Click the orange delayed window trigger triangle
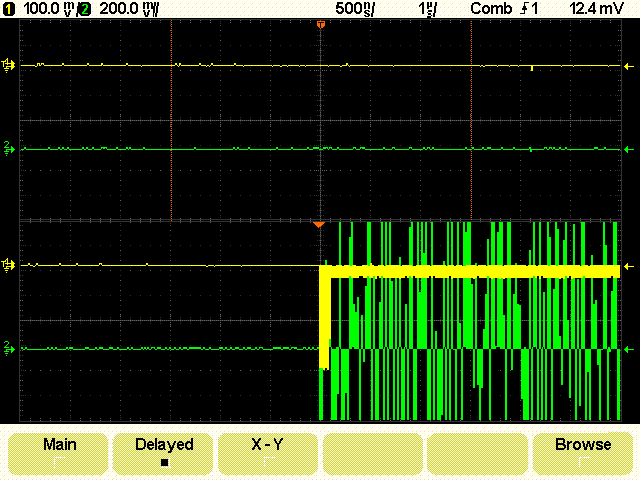Image resolution: width=640 pixels, height=480 pixels. tap(319, 225)
